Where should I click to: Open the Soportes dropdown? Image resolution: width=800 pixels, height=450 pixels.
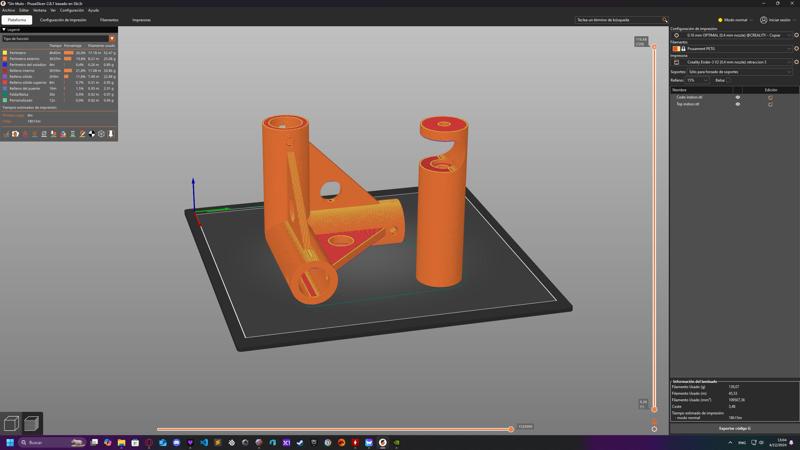click(x=738, y=72)
